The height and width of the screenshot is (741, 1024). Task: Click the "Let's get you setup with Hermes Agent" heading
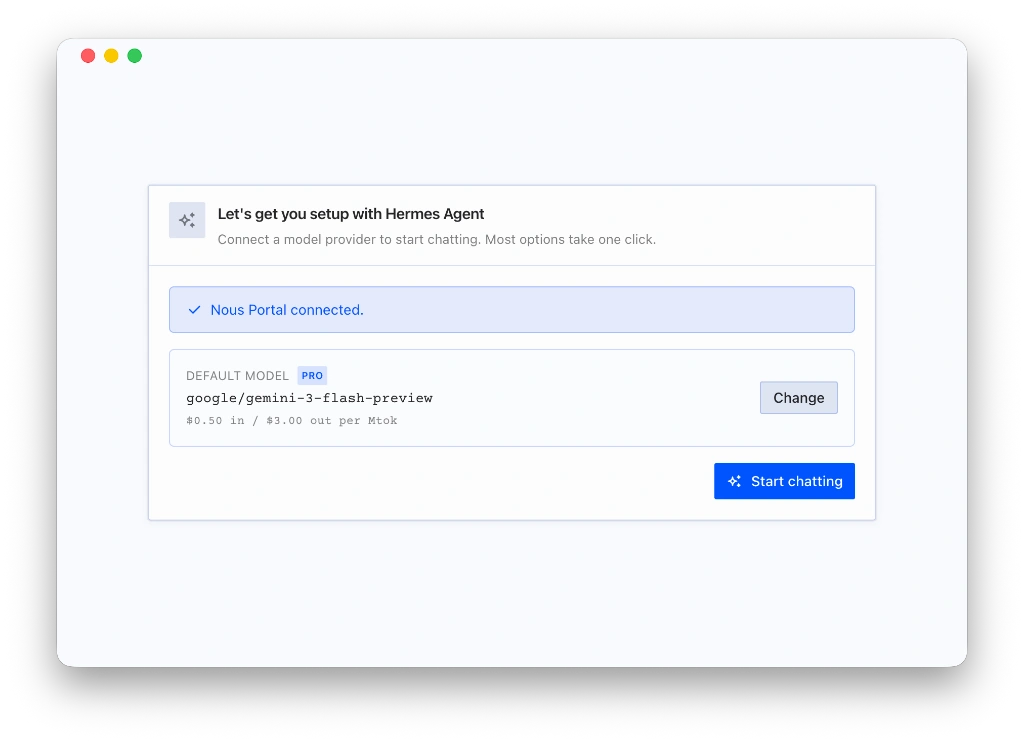pos(351,214)
